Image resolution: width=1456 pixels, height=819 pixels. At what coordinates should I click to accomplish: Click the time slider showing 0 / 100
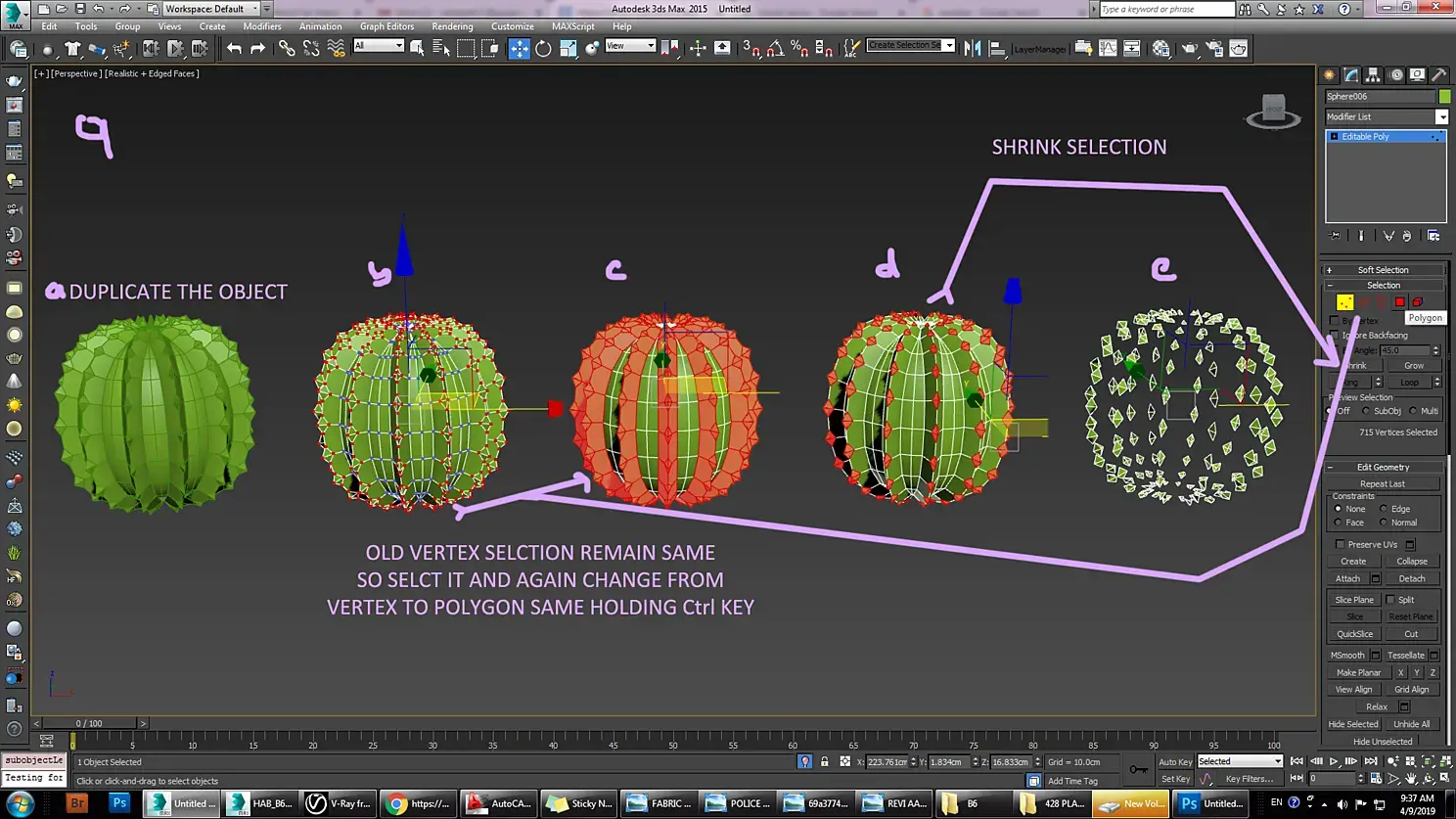[x=89, y=723]
